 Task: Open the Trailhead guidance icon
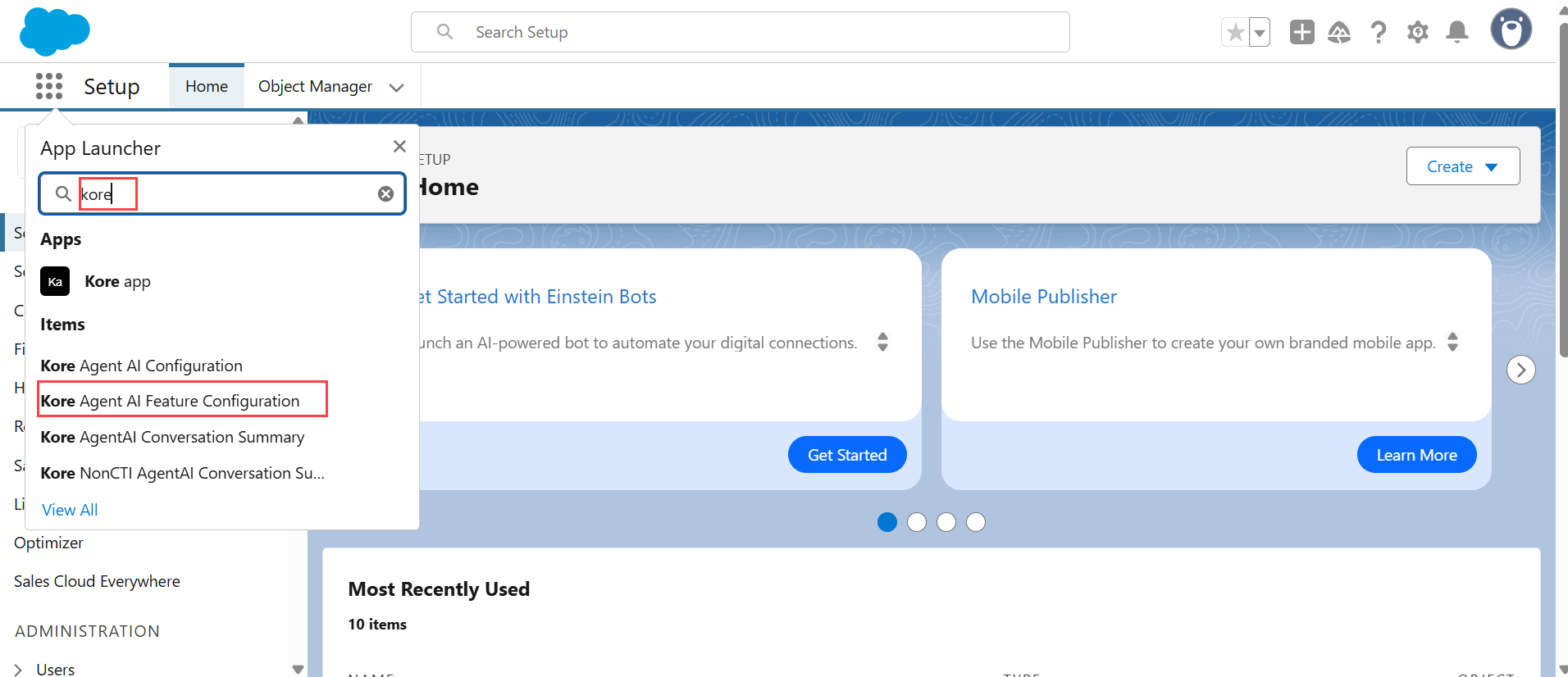[x=1339, y=32]
